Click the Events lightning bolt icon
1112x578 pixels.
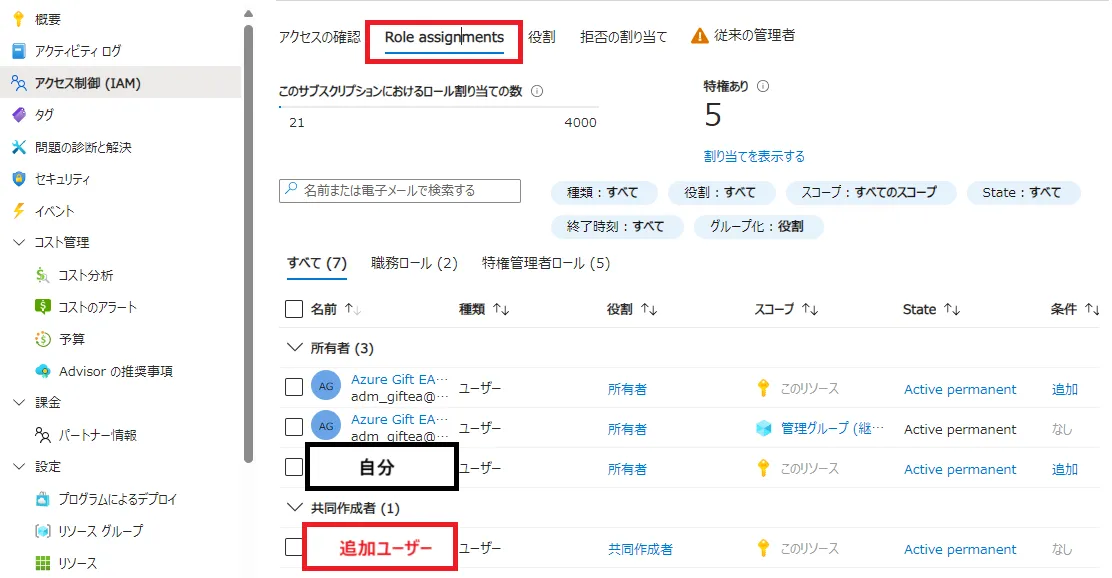tap(18, 211)
